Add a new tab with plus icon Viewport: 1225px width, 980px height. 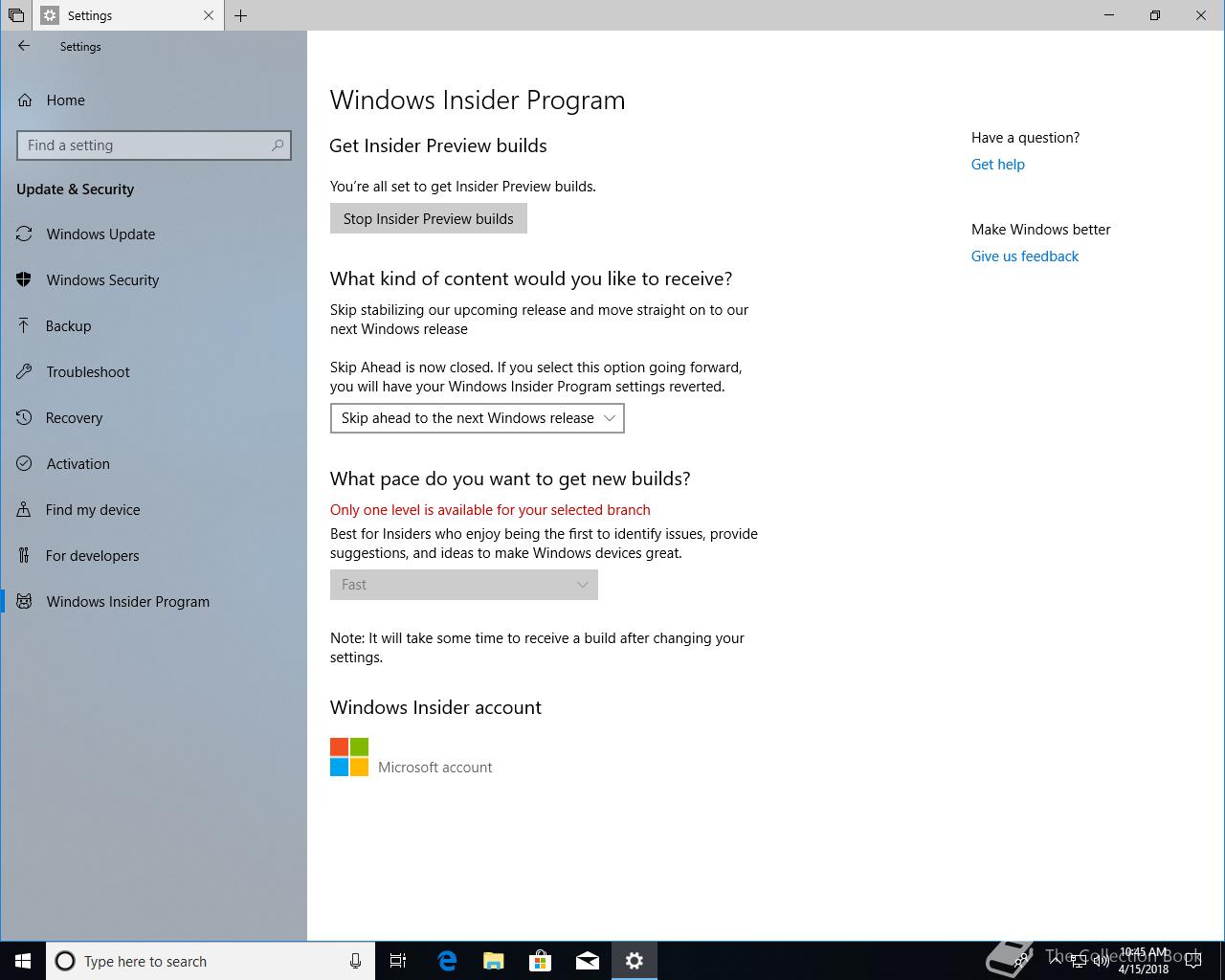pos(240,15)
